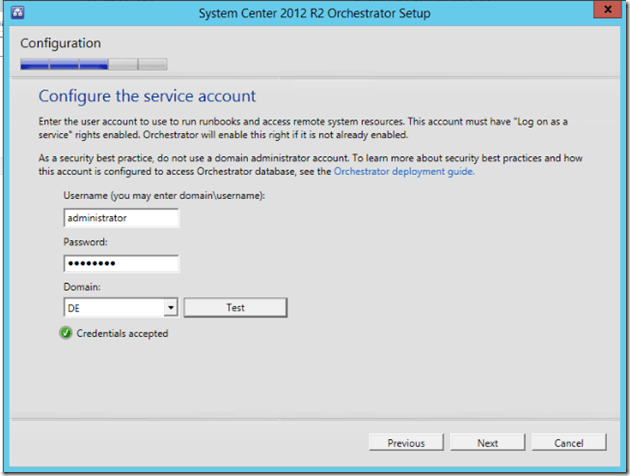Image resolution: width=630 pixels, height=476 pixels.
Task: Click the third filled progress bar segment
Action: tap(93, 65)
